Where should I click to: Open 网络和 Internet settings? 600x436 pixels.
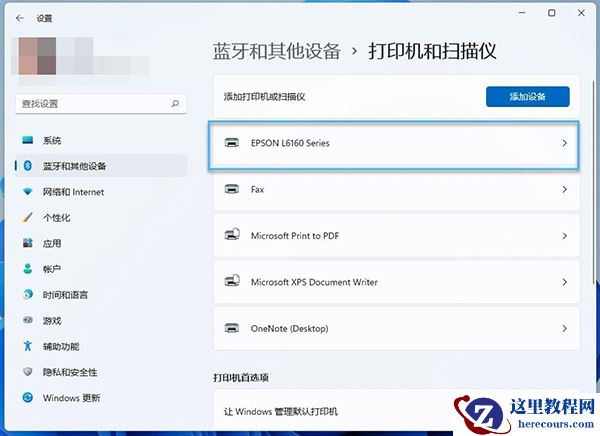coord(101,191)
